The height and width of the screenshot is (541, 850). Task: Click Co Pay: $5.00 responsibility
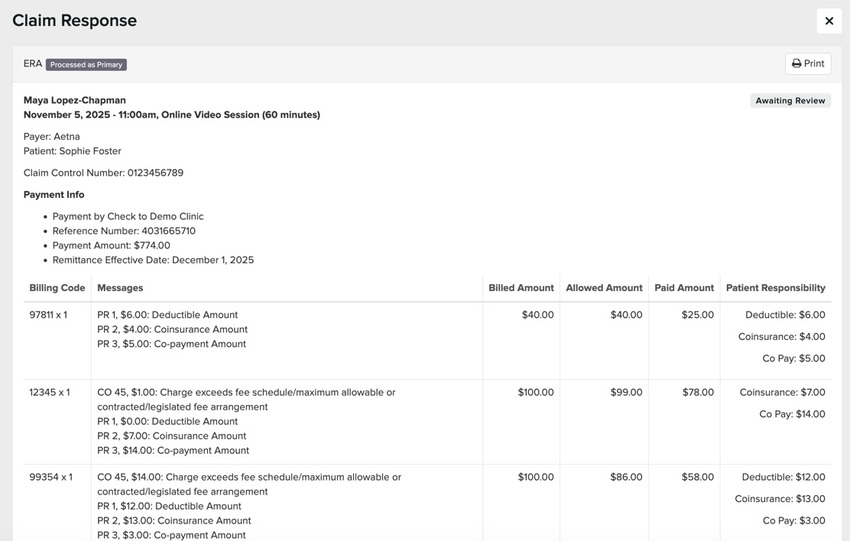(x=794, y=358)
